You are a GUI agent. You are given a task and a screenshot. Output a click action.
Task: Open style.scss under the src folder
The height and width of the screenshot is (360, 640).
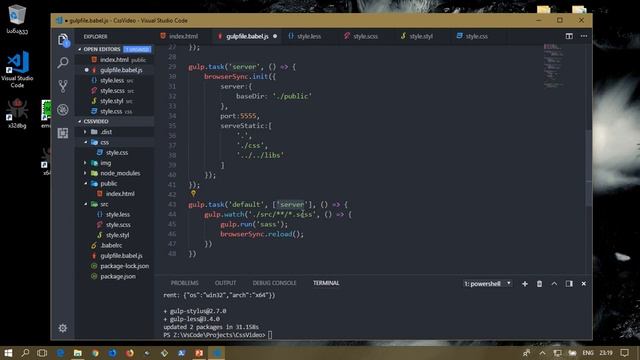click(x=118, y=225)
